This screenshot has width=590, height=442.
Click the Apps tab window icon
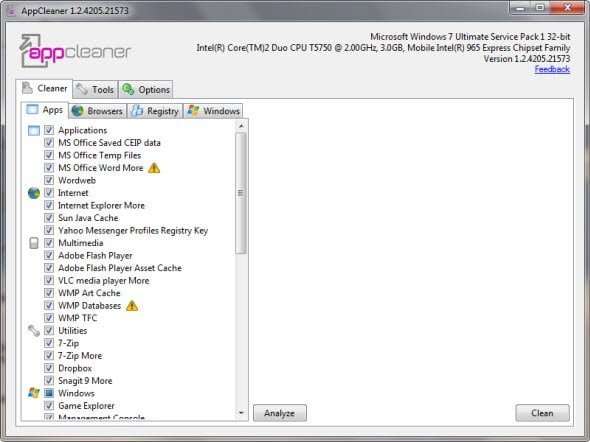32,109
